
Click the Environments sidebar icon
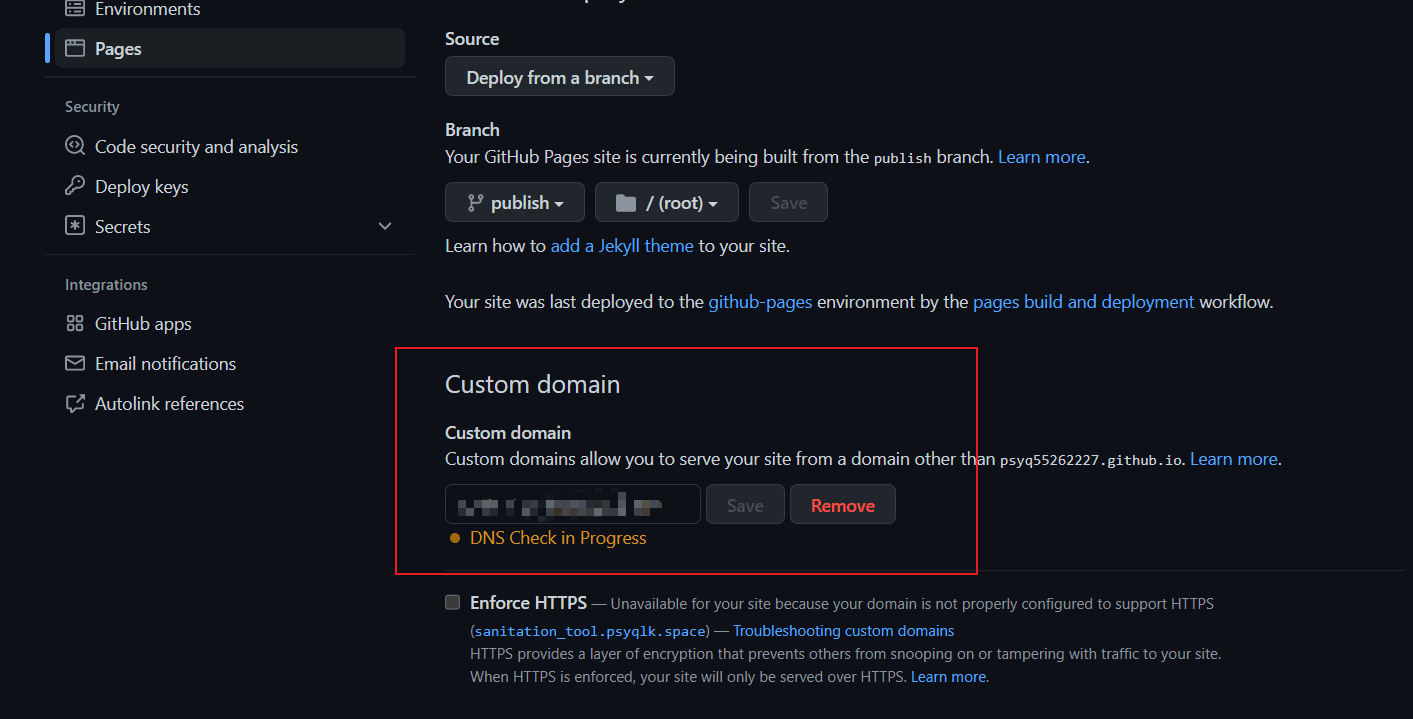pyautogui.click(x=75, y=9)
